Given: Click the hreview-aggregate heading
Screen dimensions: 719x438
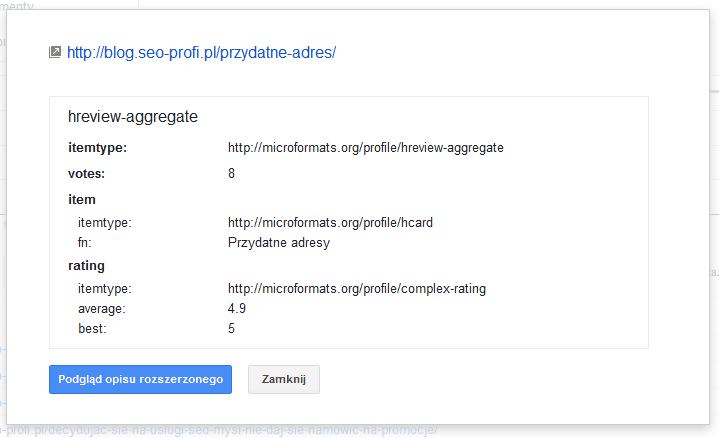Looking at the screenshot, I should click(x=133, y=116).
